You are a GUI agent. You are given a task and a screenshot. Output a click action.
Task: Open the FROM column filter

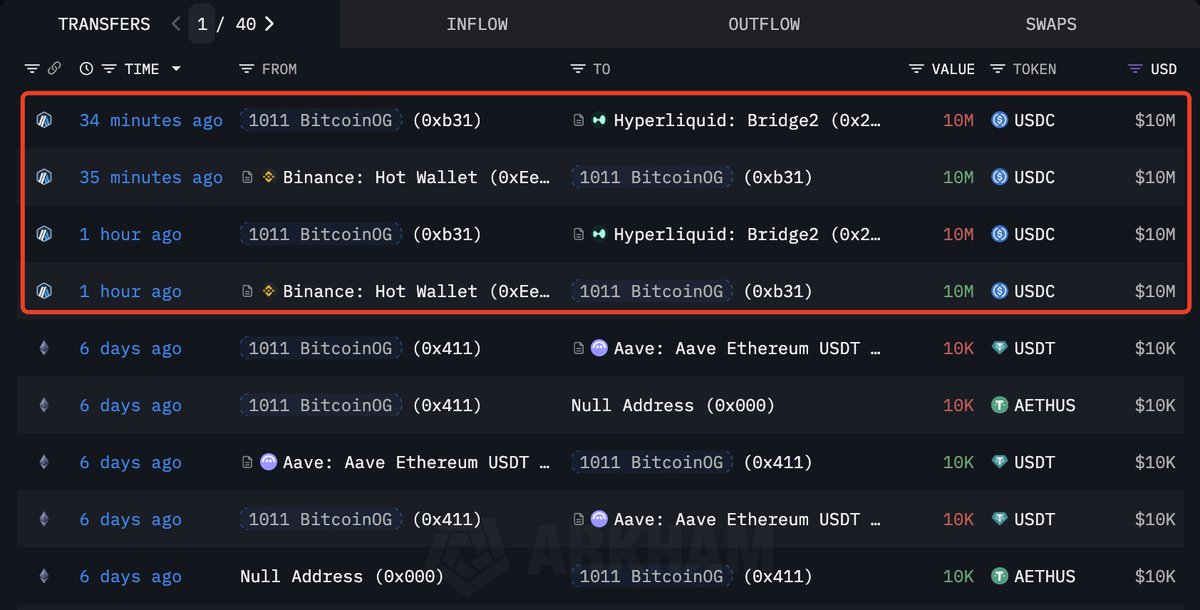click(x=247, y=69)
